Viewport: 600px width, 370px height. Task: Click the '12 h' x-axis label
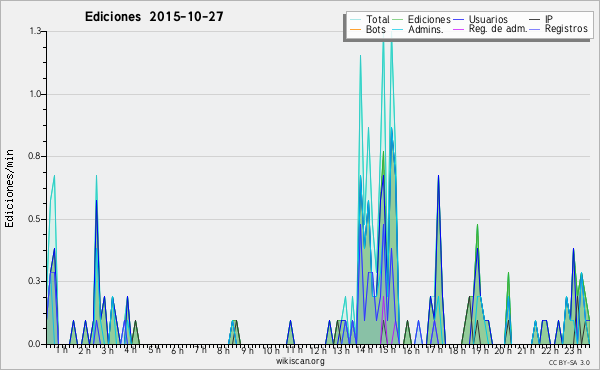pos(318,350)
